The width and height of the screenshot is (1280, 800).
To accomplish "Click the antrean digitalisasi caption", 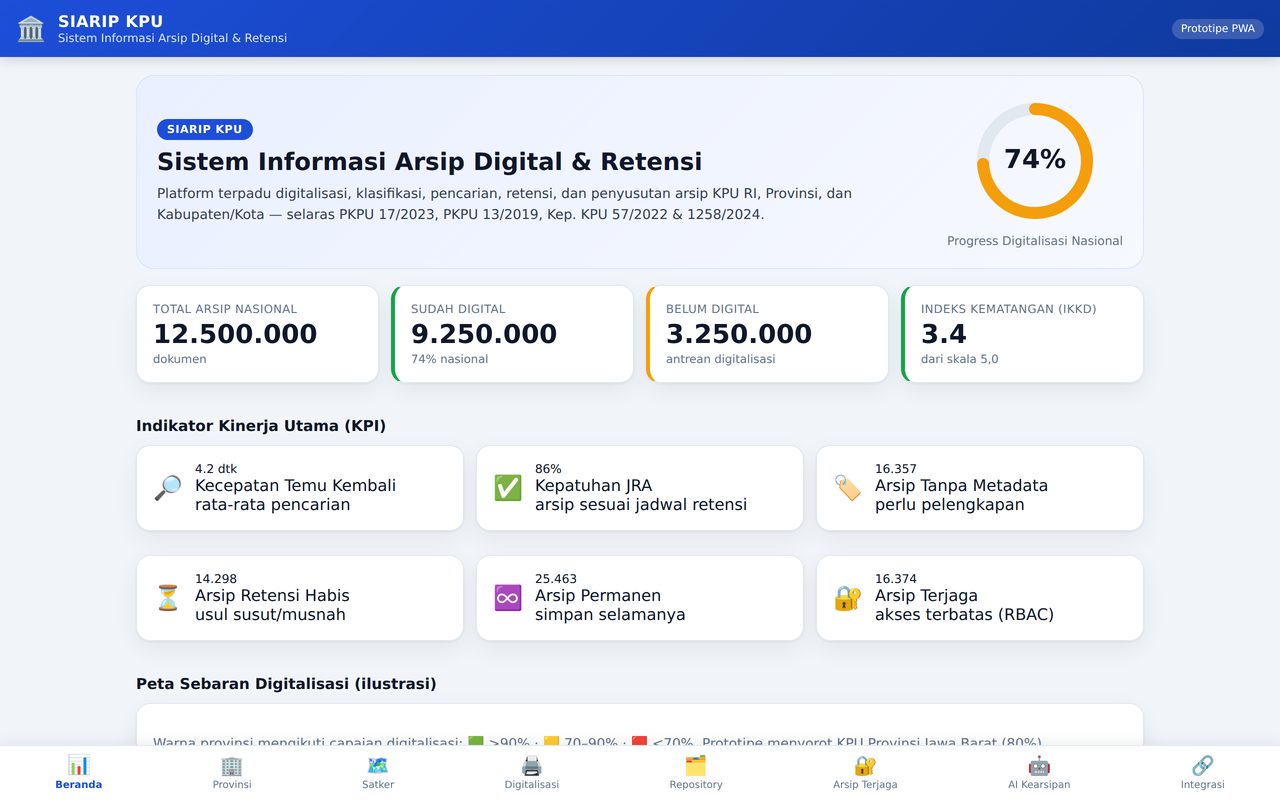I will pyautogui.click(x=720, y=359).
